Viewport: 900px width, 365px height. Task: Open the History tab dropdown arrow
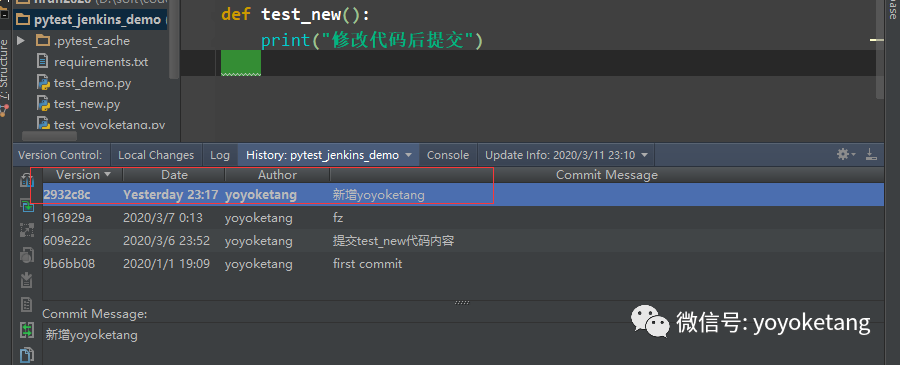tap(408, 155)
